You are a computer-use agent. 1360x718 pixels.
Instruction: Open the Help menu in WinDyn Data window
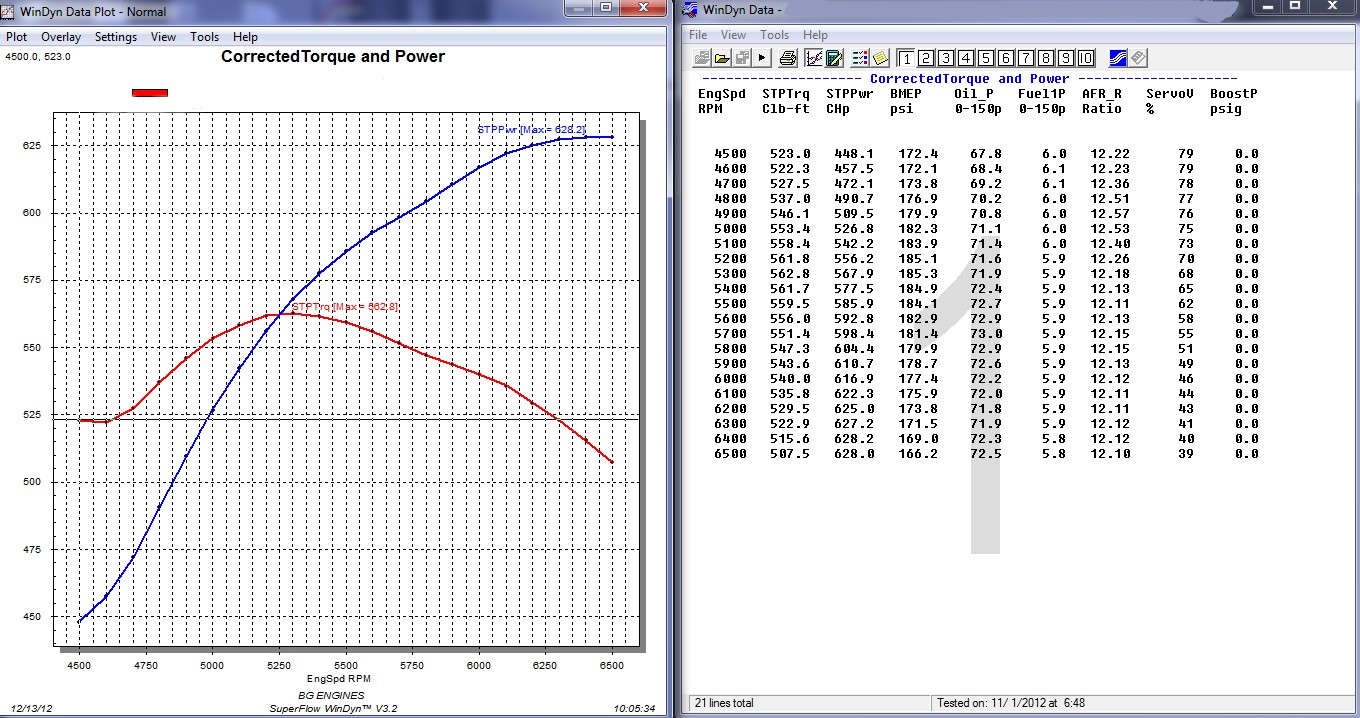[x=815, y=35]
